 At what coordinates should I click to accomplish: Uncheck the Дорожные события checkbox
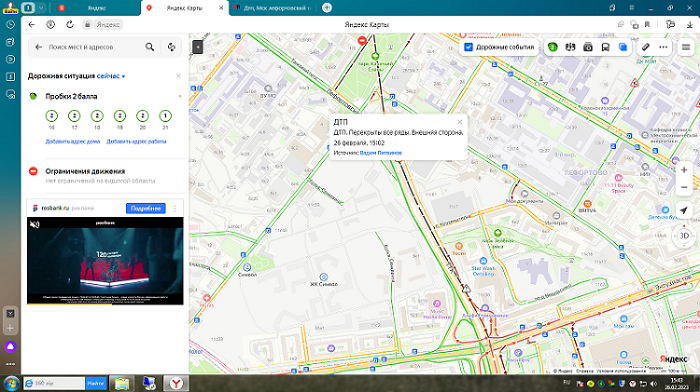(468, 47)
